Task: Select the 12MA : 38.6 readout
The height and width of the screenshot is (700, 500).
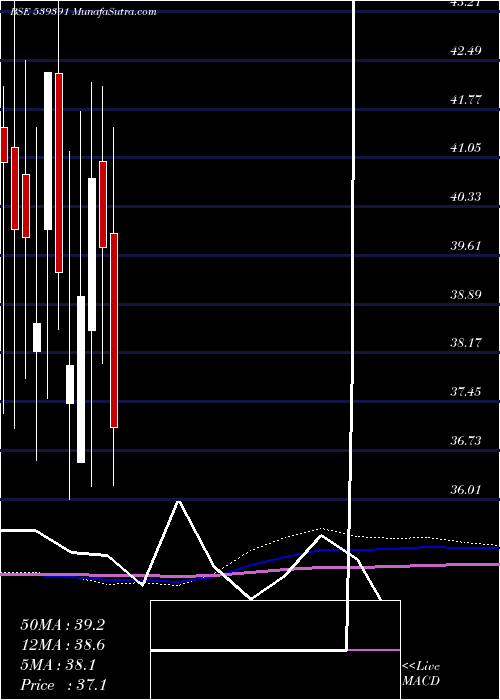Action: [x=62, y=645]
